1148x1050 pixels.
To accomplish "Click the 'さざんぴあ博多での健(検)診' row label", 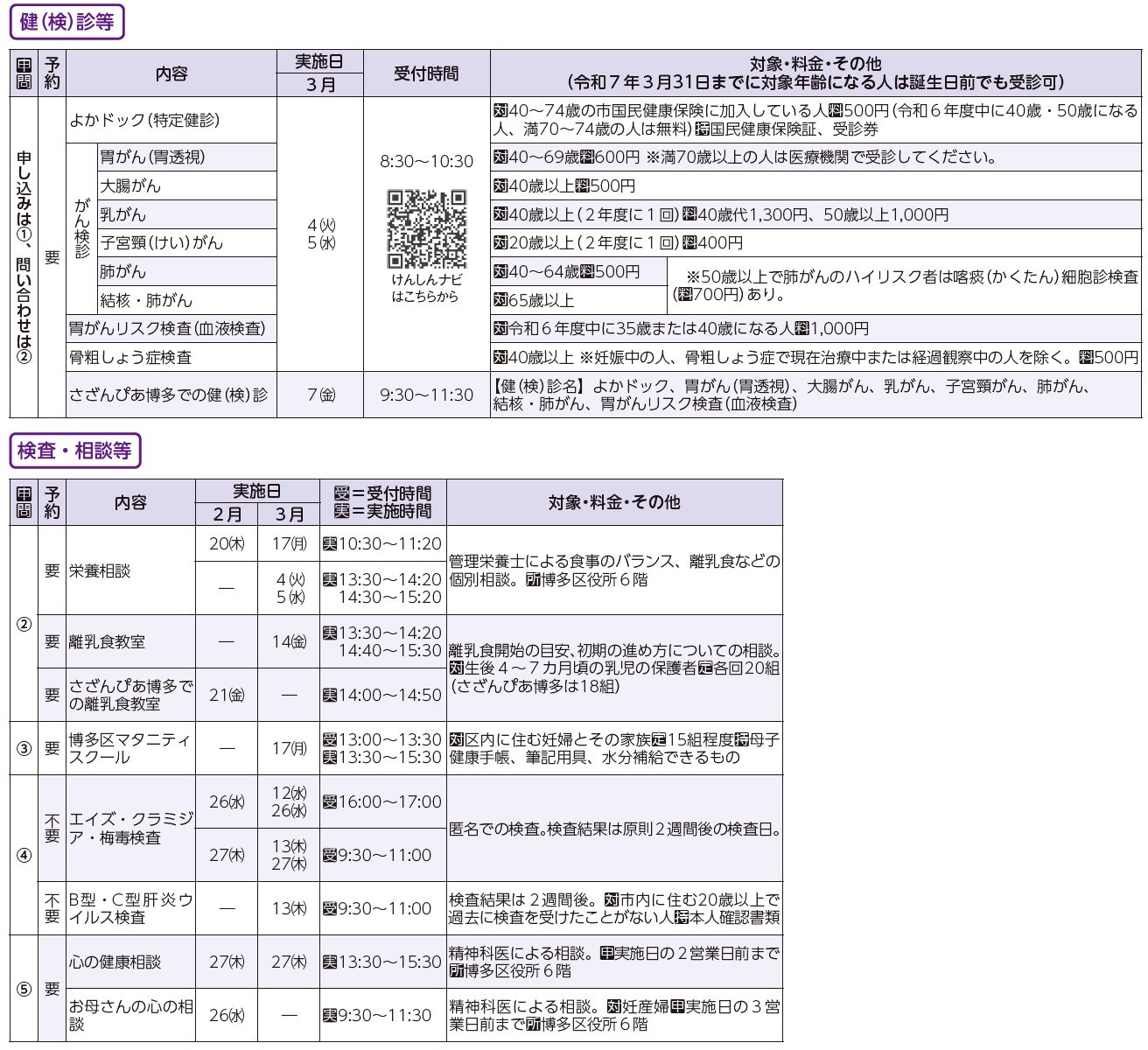I will (x=168, y=395).
